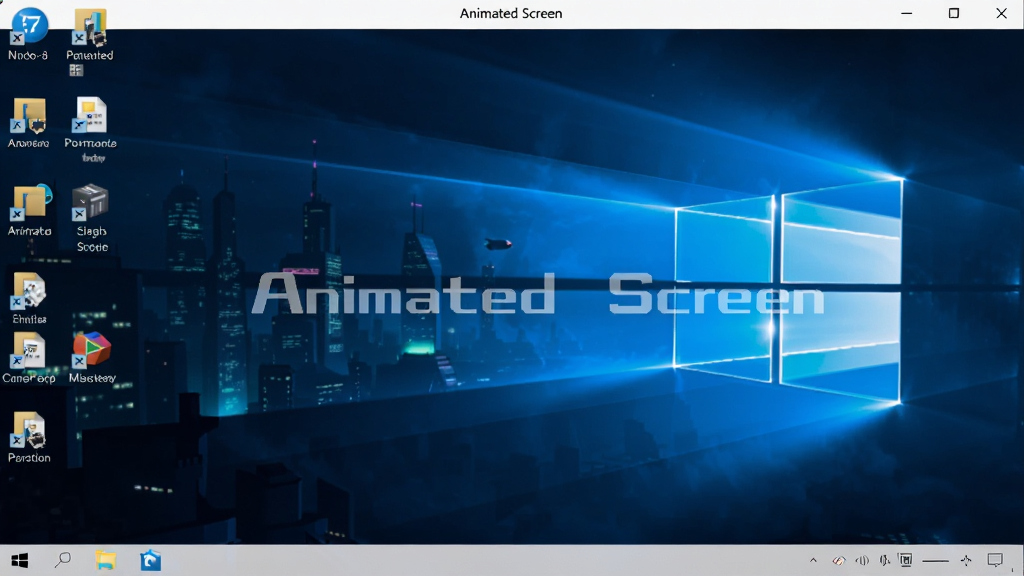Open the "Patented" desktop shortcut icon
The height and width of the screenshot is (576, 1024).
90,27
